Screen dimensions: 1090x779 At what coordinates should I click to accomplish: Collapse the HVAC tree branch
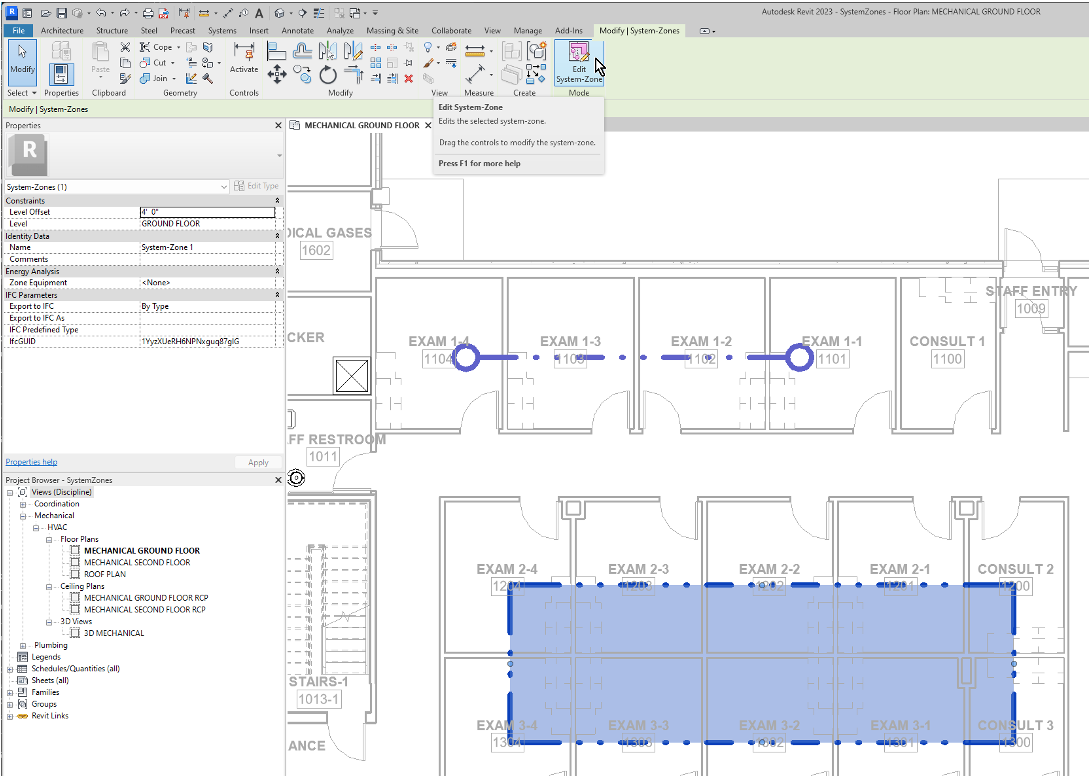coord(35,528)
